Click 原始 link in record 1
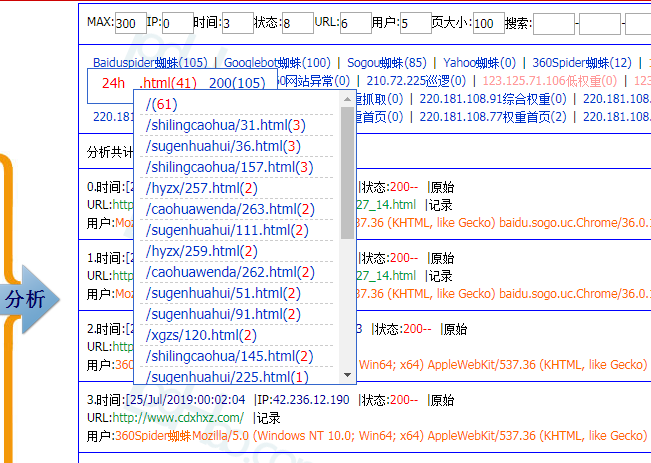Viewport: 651px width, 463px height. pos(442,258)
